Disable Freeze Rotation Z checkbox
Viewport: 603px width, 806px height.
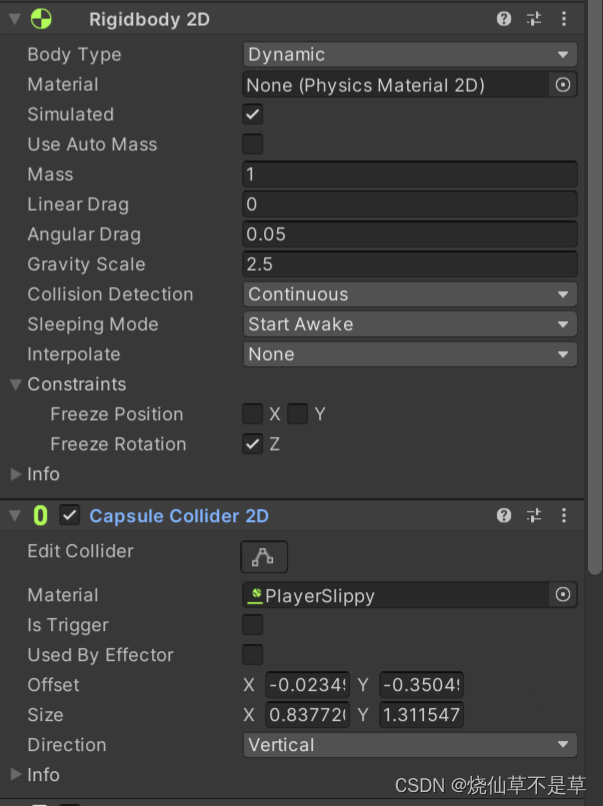(x=253, y=445)
